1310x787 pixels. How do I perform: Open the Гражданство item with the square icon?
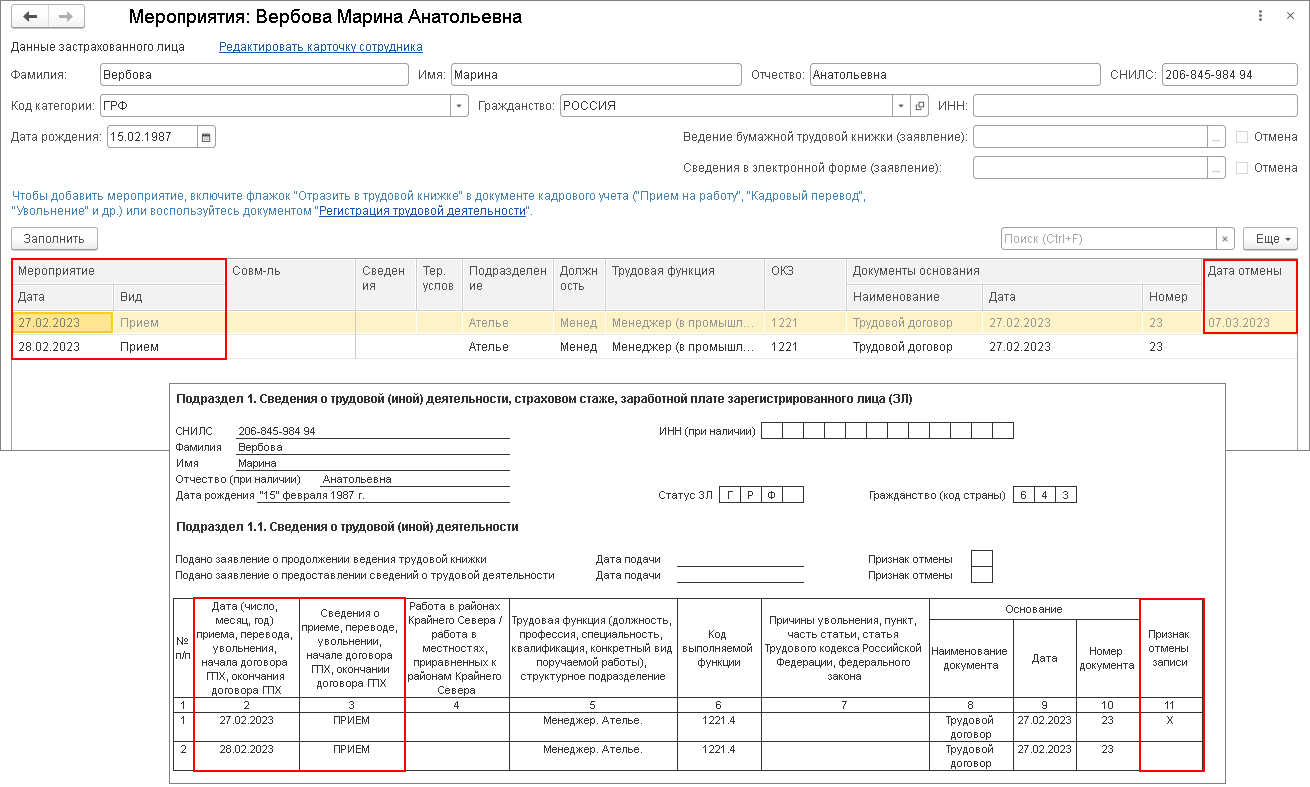[x=919, y=105]
